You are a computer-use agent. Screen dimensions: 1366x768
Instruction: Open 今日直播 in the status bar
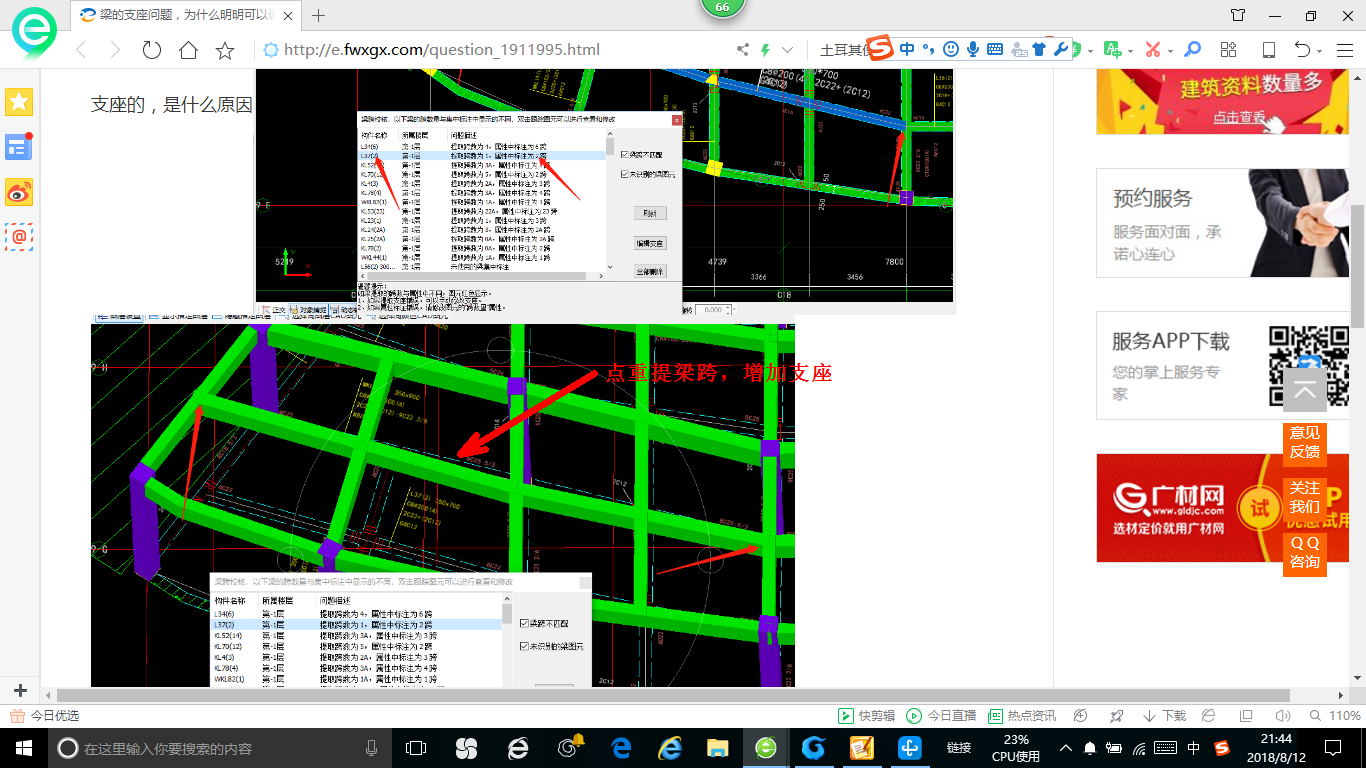click(941, 716)
